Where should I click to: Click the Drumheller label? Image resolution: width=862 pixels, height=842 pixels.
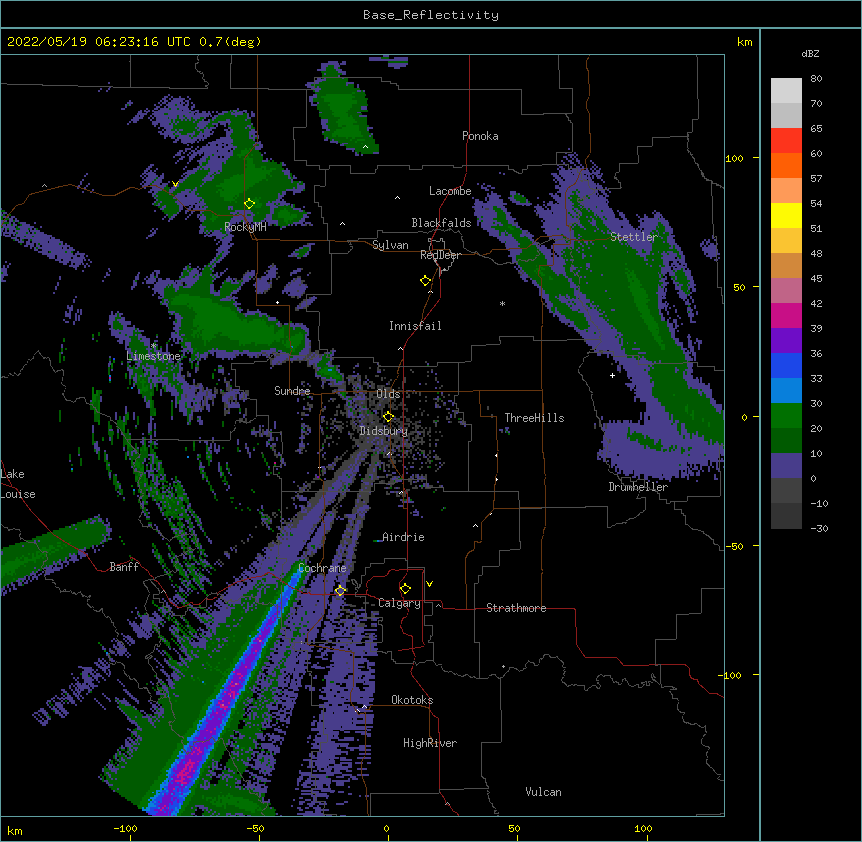tap(638, 487)
